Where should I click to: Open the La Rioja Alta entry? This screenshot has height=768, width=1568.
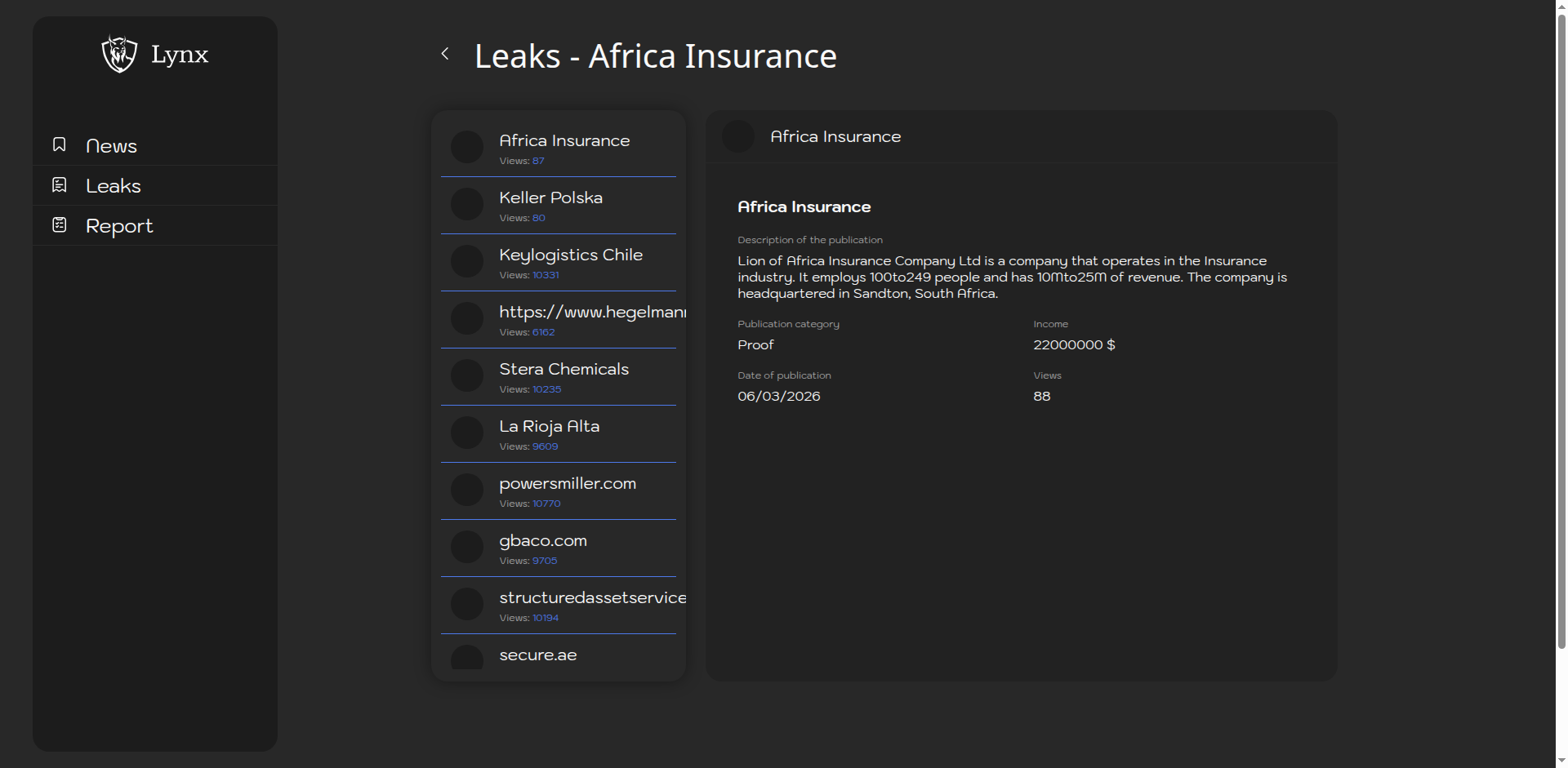[549, 426]
